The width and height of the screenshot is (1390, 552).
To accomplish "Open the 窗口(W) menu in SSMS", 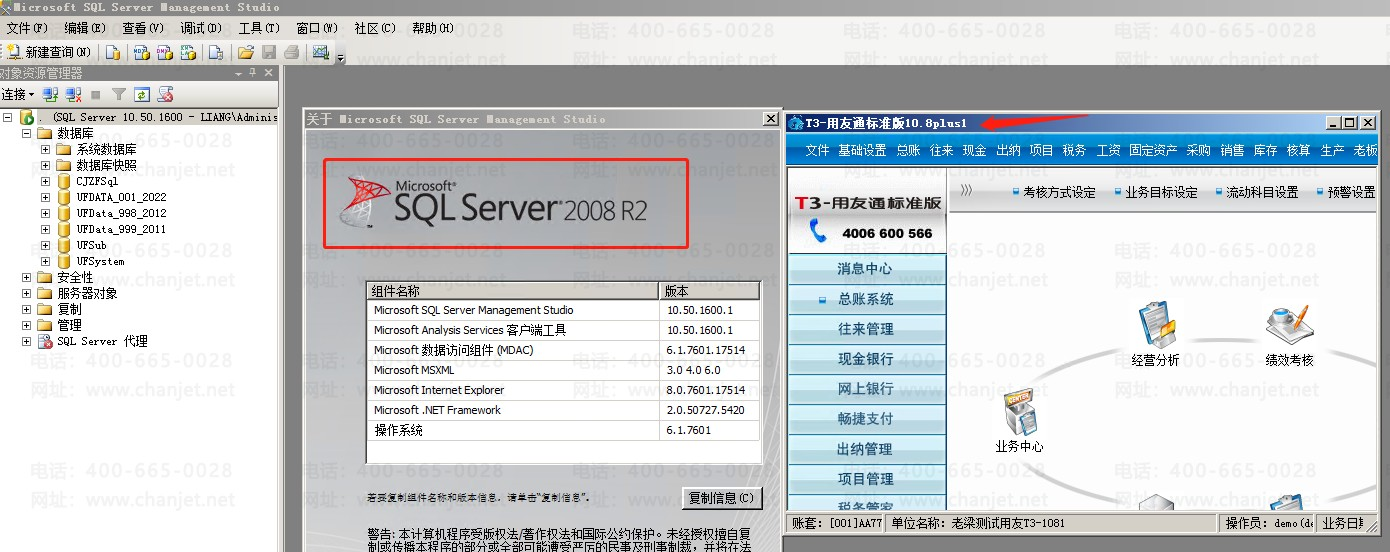I will pos(317,28).
